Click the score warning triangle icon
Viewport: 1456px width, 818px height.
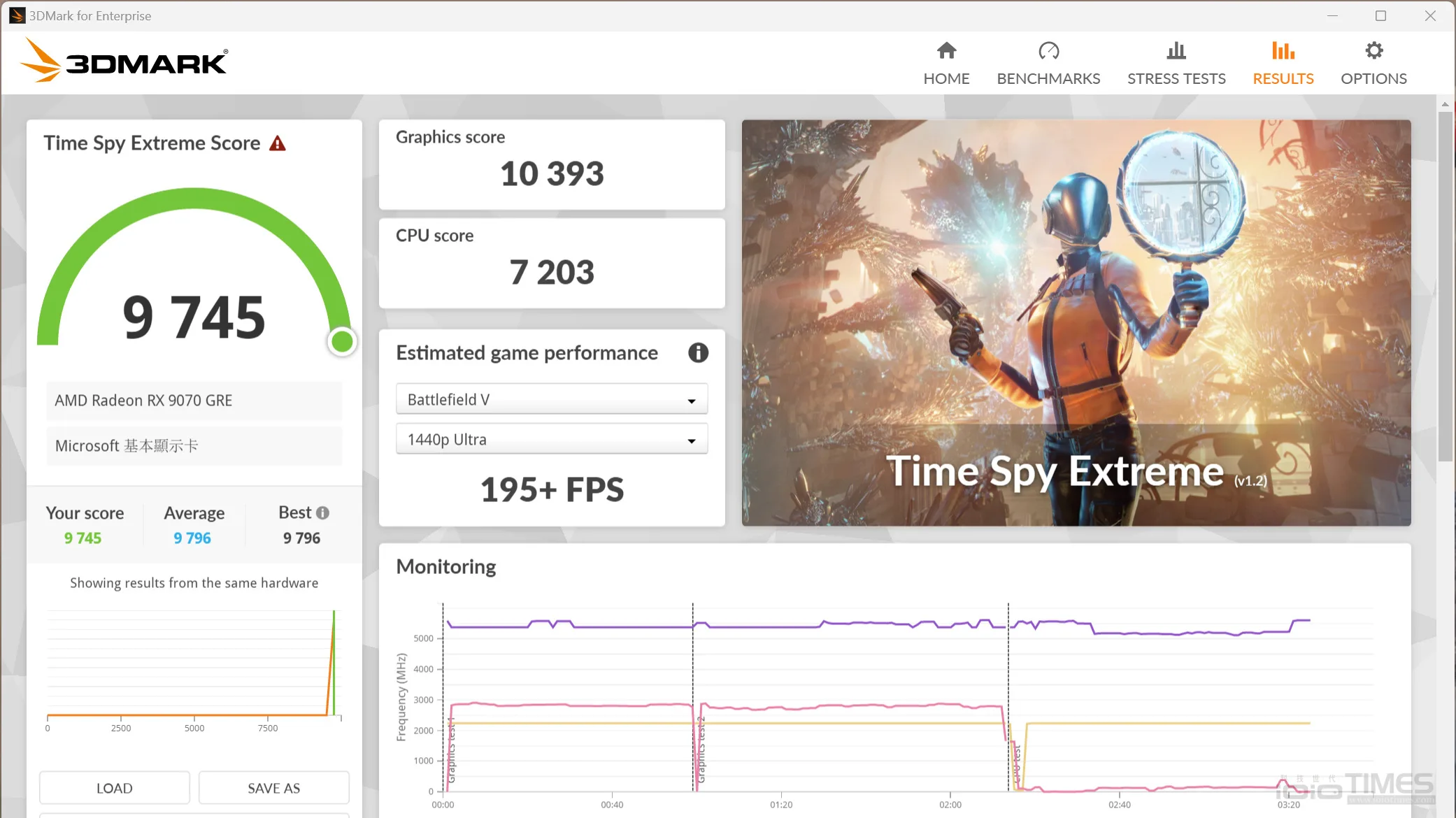click(x=278, y=143)
